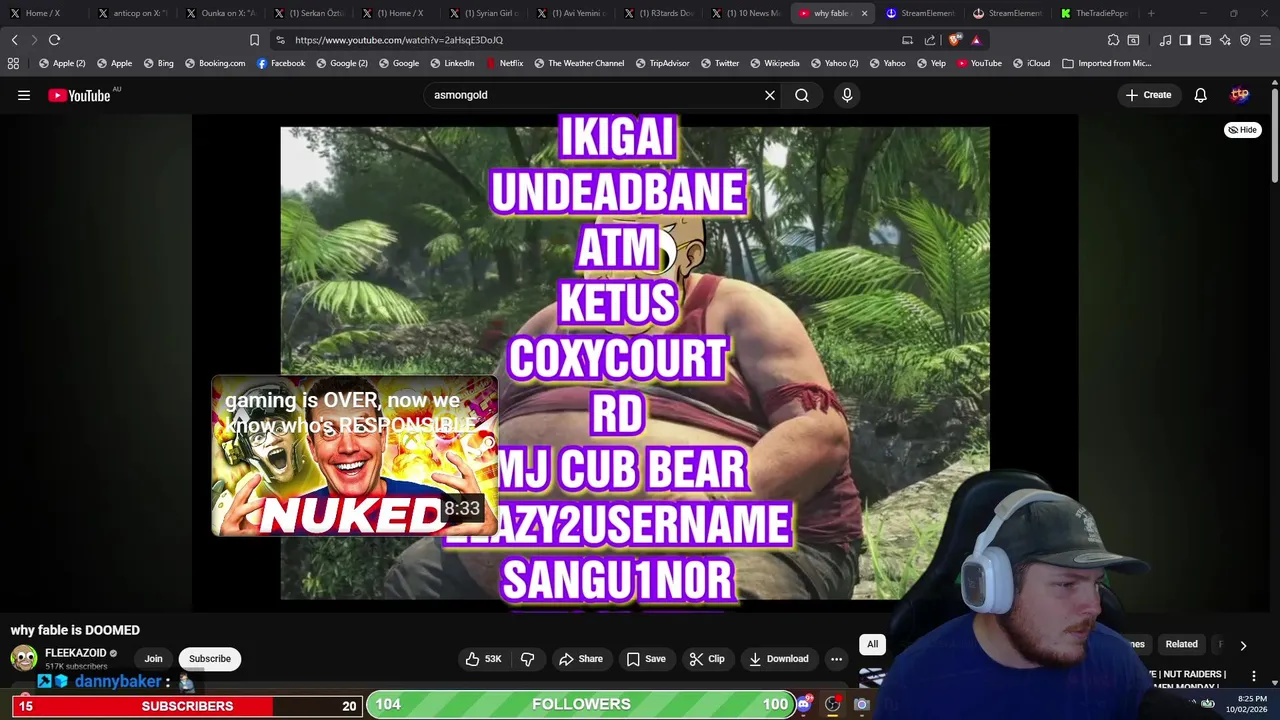This screenshot has height=720, width=1280.
Task: Open Brave Rewards triangle icon
Action: coord(976,40)
